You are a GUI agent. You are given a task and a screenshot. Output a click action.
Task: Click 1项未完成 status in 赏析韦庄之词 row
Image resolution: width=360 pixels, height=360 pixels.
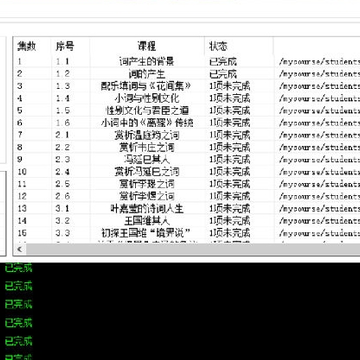[x=230, y=147]
